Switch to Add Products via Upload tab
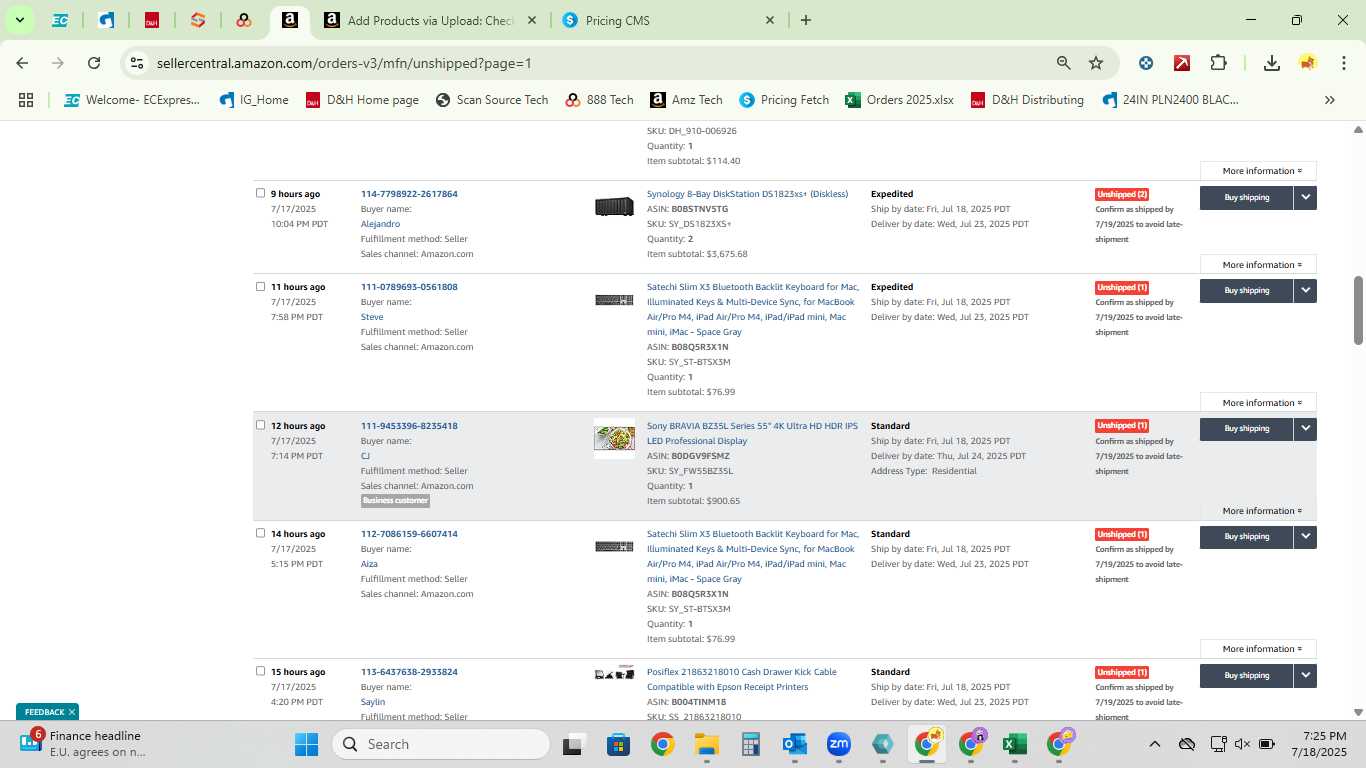This screenshot has width=1366, height=768. (x=430, y=20)
